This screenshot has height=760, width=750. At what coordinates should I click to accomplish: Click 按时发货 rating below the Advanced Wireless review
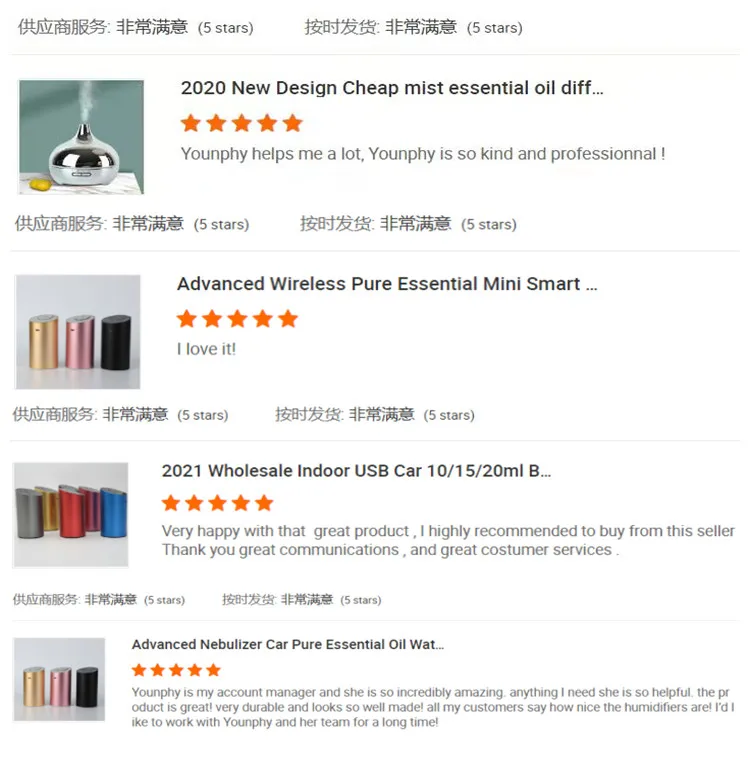(375, 415)
